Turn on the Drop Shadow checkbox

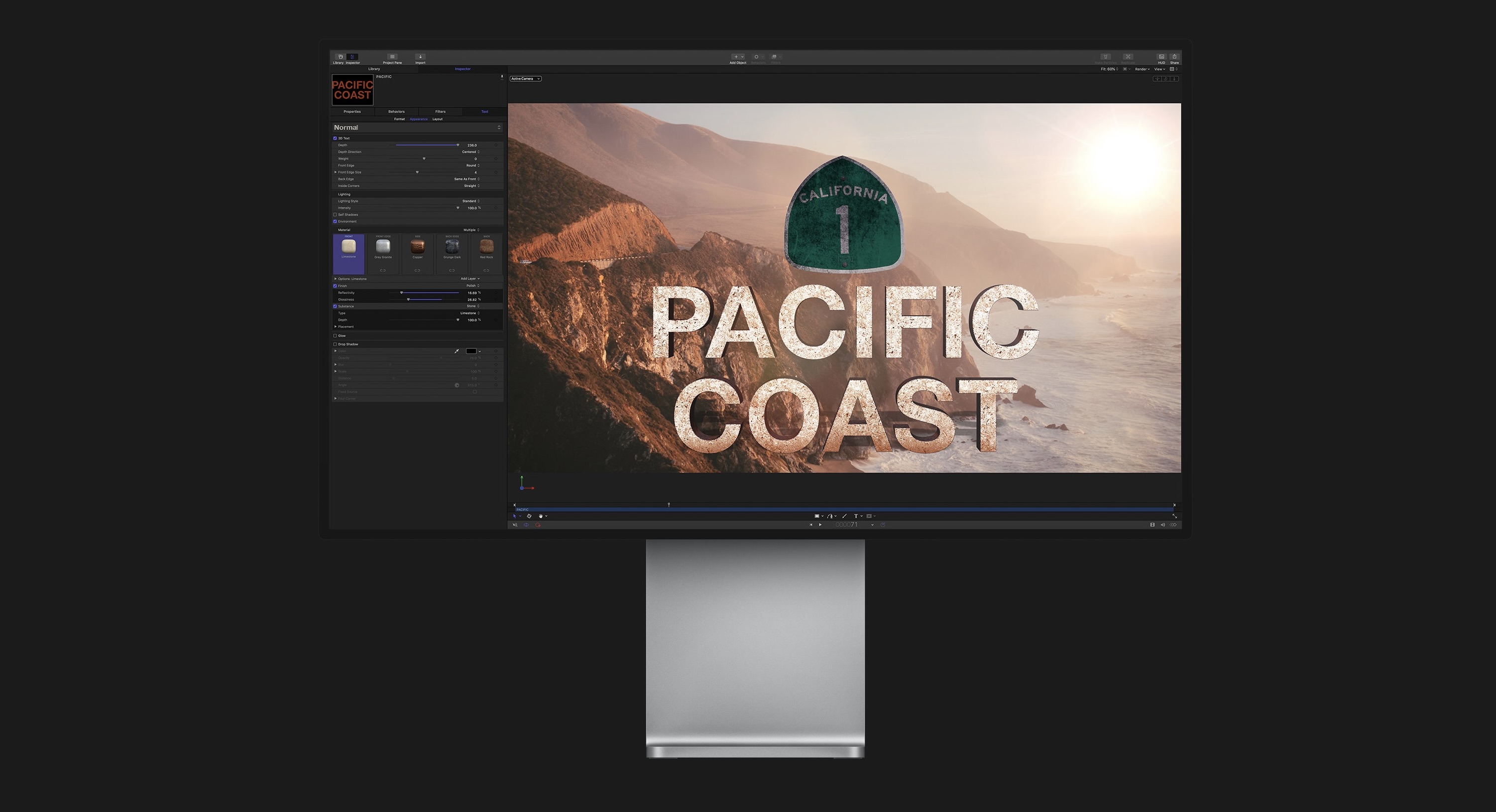[x=335, y=345]
